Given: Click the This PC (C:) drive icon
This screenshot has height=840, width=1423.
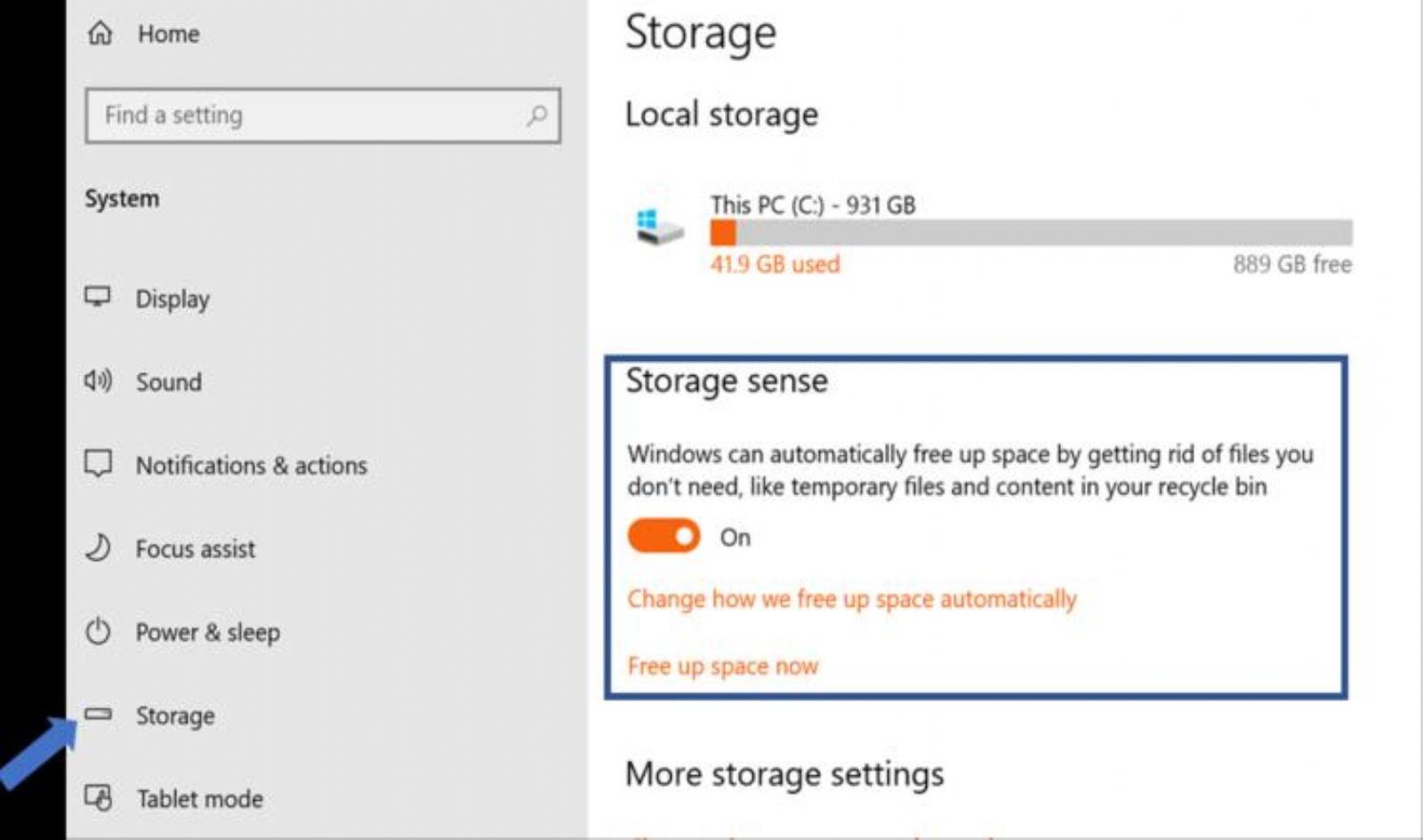Looking at the screenshot, I should tap(659, 227).
